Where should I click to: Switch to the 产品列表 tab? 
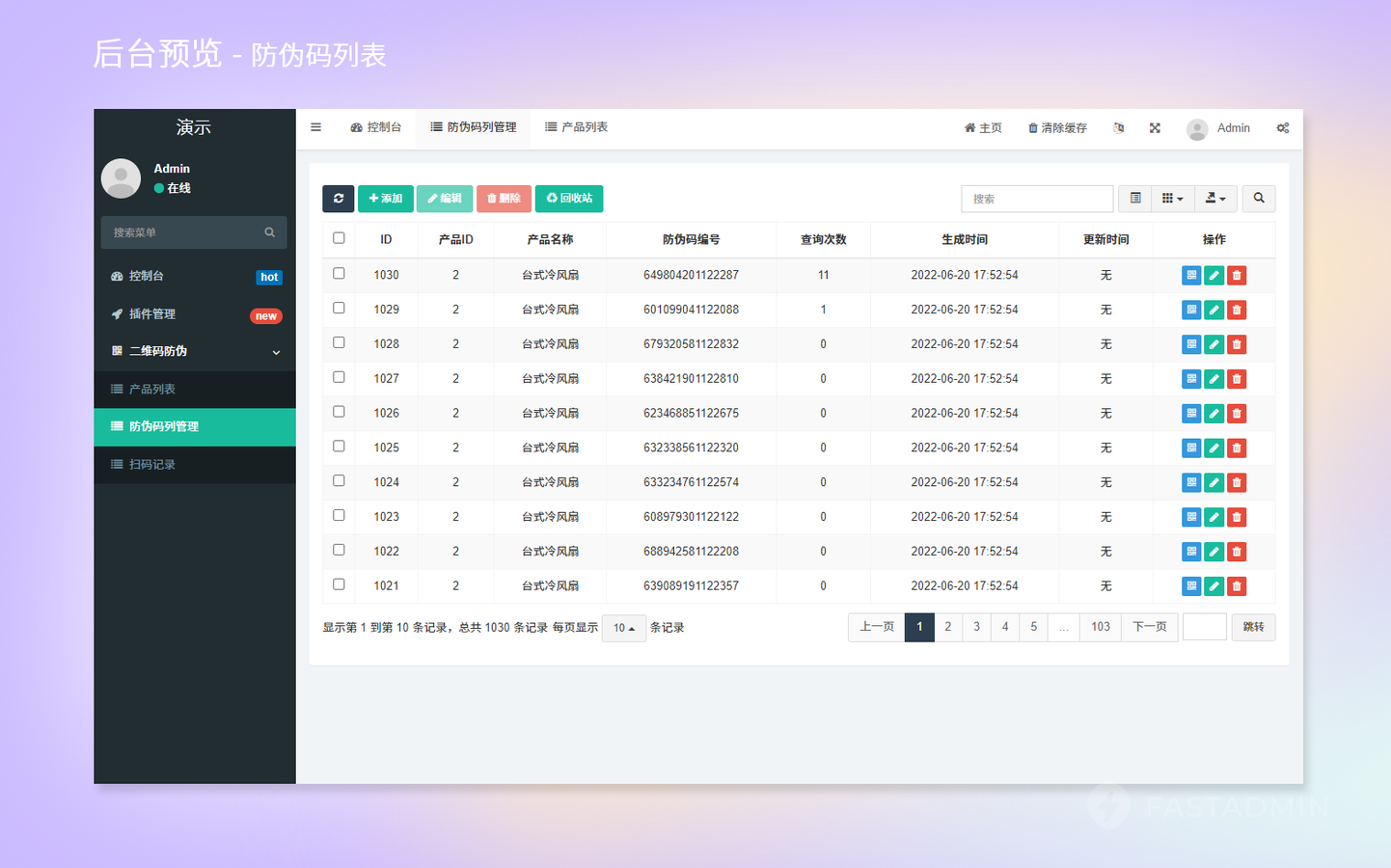coord(576,127)
